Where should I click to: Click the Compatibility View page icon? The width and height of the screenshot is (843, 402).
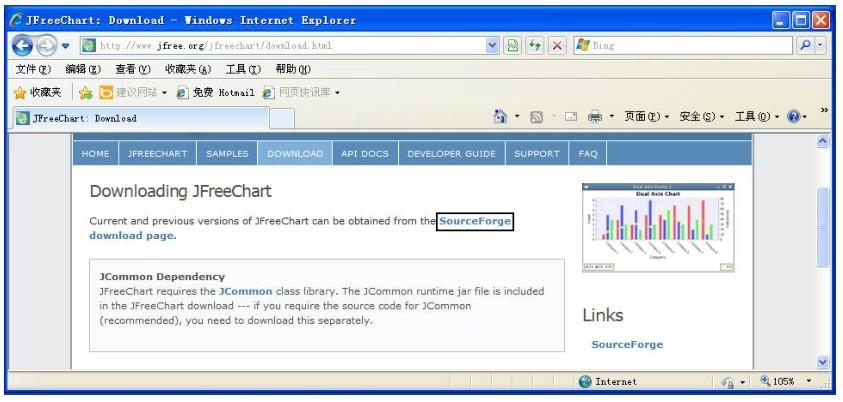tap(513, 46)
